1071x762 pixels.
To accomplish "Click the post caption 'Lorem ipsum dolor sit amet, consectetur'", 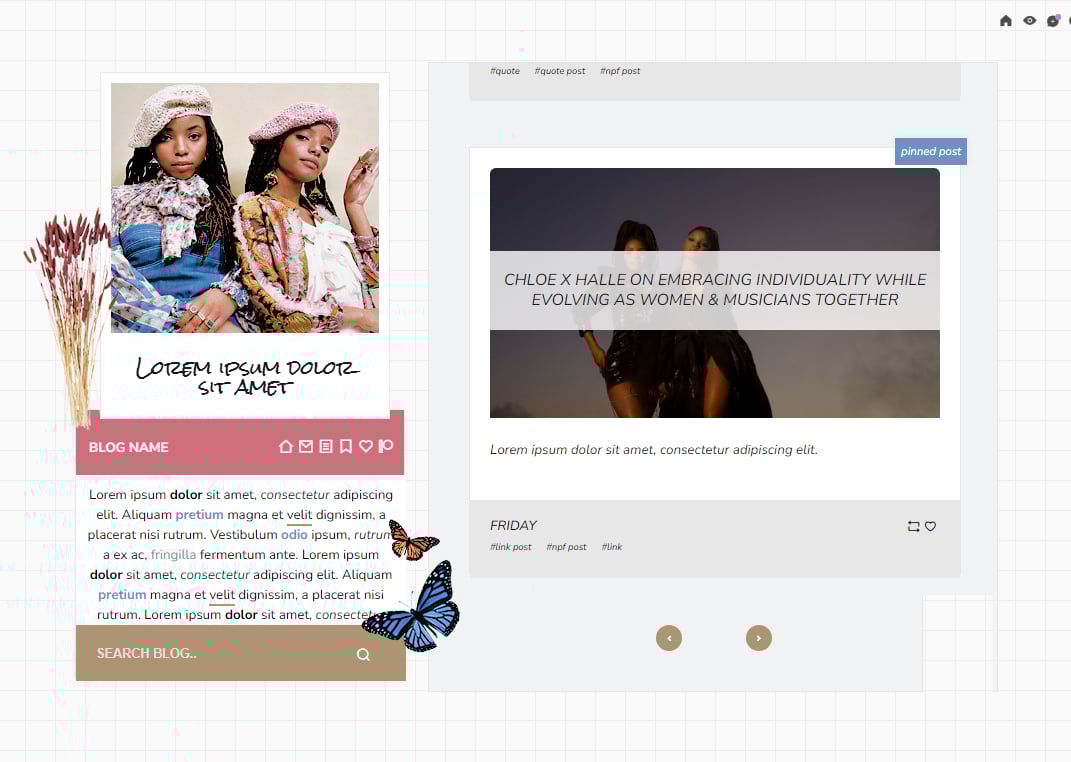I will click(654, 450).
